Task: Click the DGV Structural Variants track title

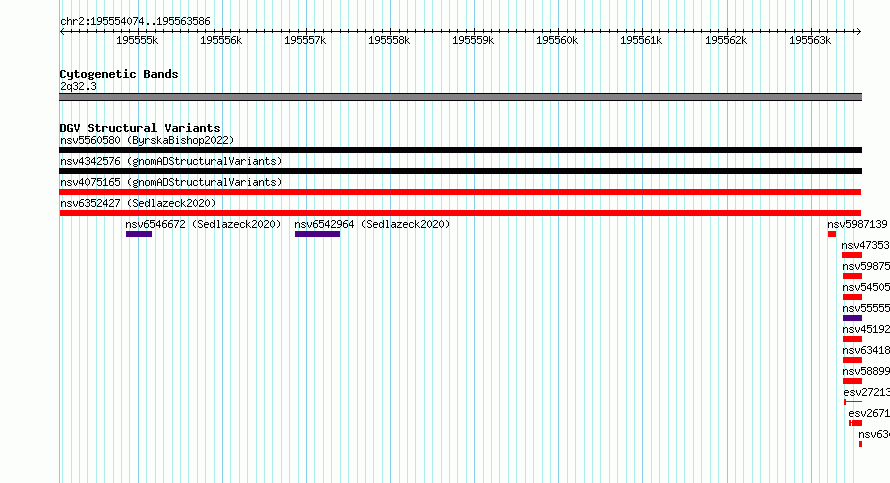Action: click(x=140, y=128)
